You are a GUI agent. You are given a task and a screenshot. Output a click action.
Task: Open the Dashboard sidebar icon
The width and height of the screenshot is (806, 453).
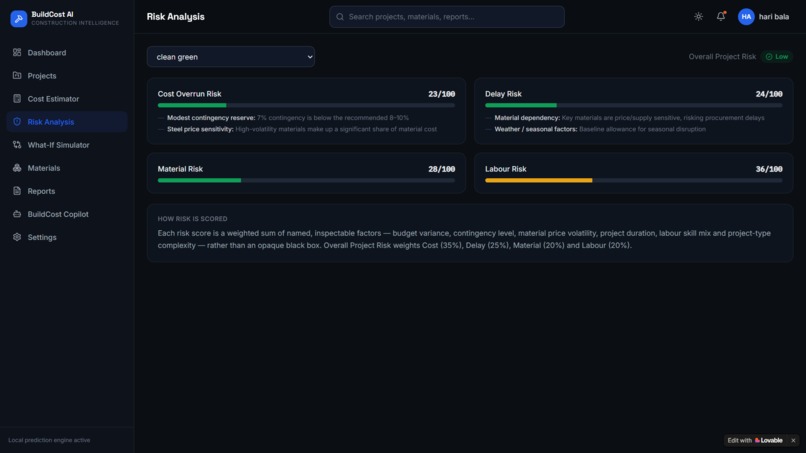point(17,52)
